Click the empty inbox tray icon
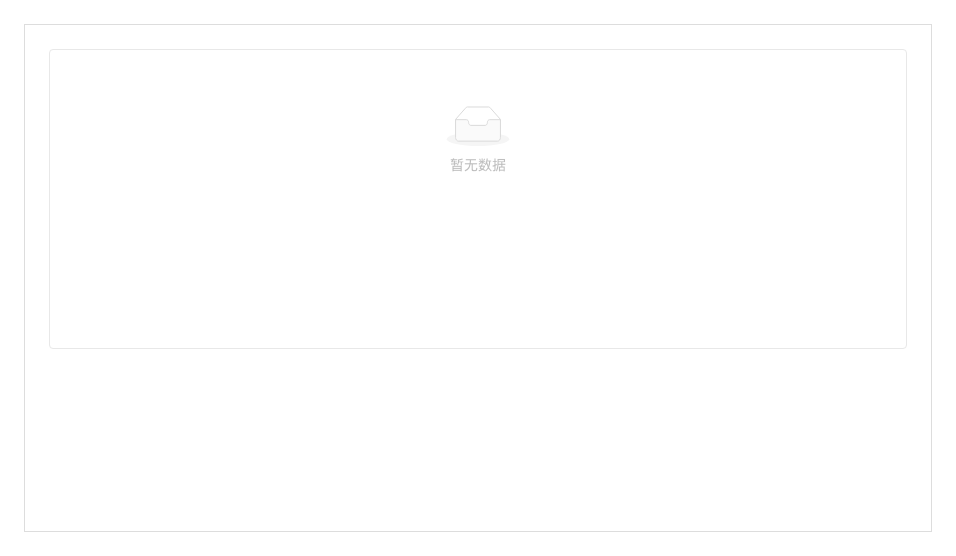956x556 pixels. [478, 126]
